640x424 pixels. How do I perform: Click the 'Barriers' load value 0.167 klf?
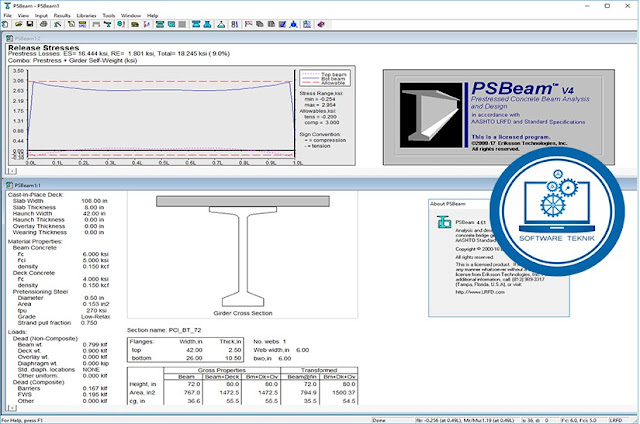pyautogui.click(x=95, y=388)
